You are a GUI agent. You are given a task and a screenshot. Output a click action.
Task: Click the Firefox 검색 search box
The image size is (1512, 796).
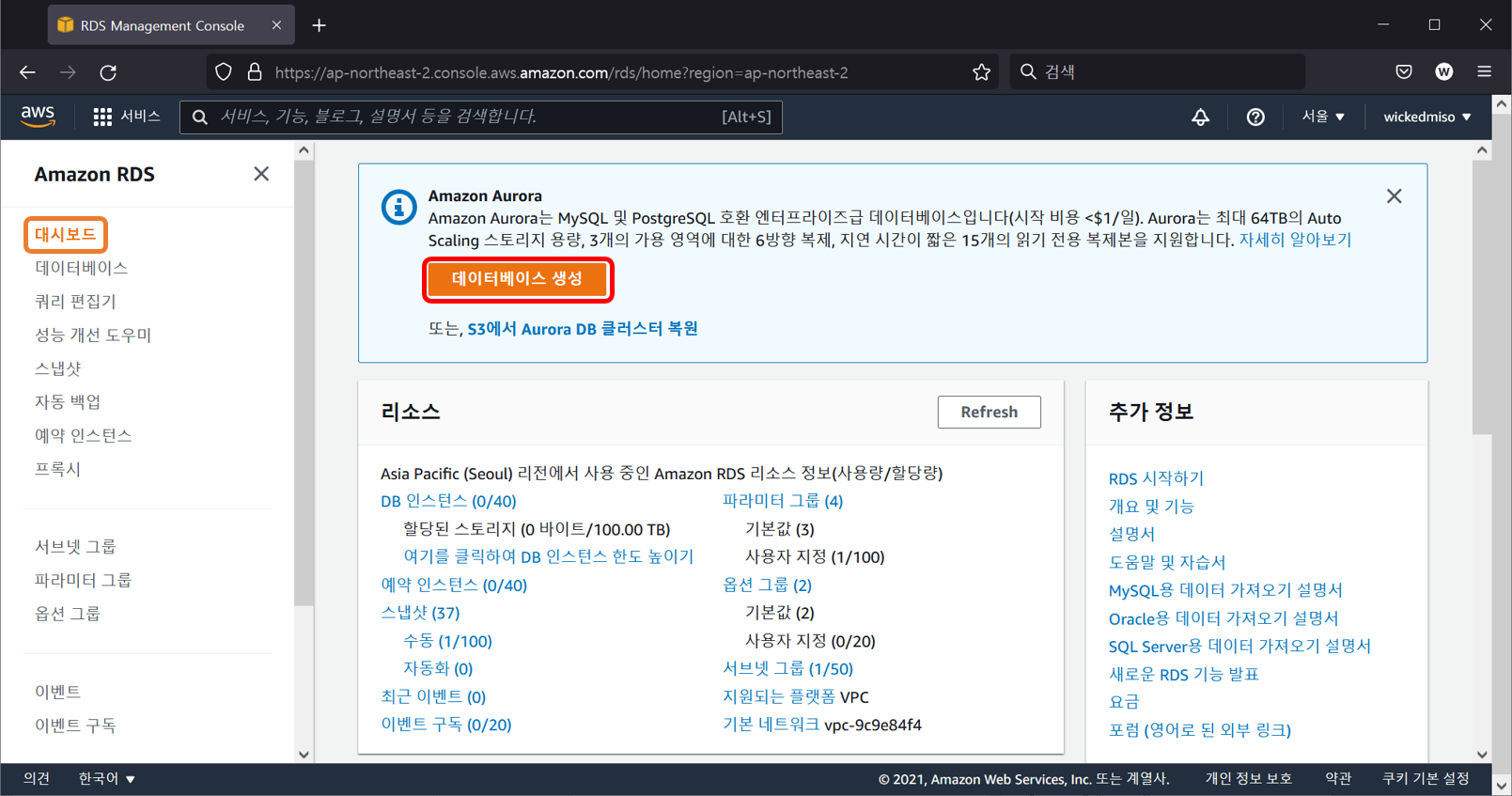pos(1158,72)
